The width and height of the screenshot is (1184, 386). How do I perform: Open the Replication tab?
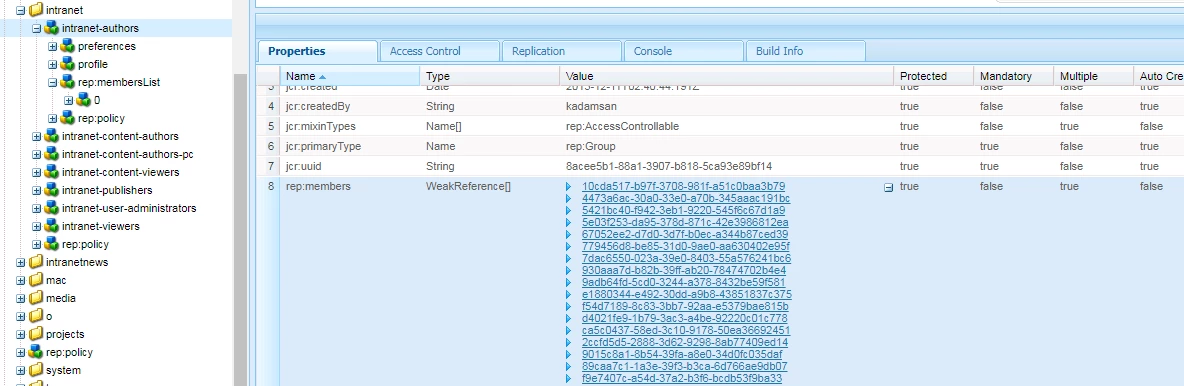(x=538, y=51)
